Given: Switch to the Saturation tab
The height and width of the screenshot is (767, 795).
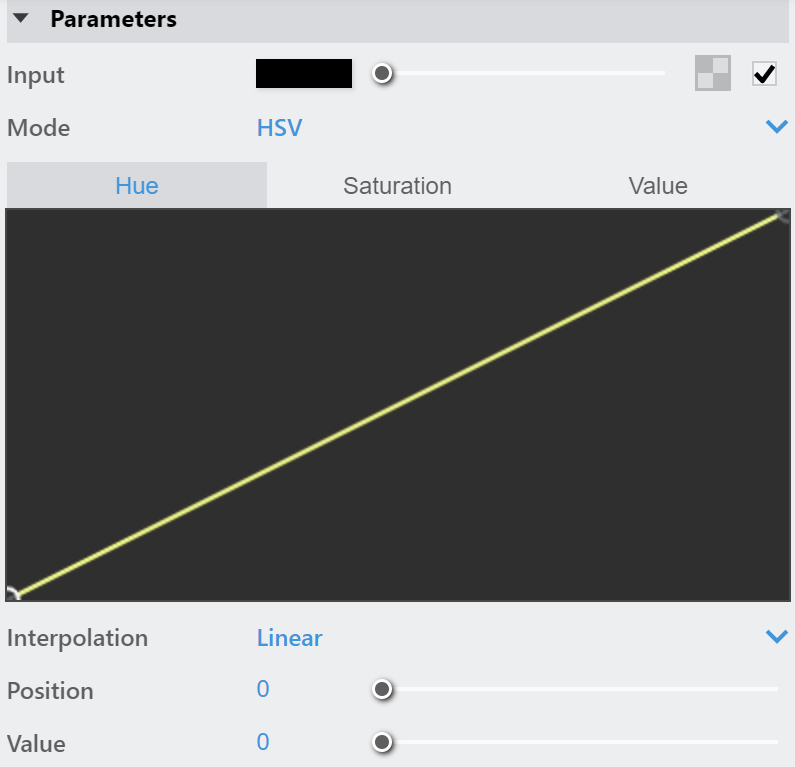Looking at the screenshot, I should pyautogui.click(x=397, y=186).
